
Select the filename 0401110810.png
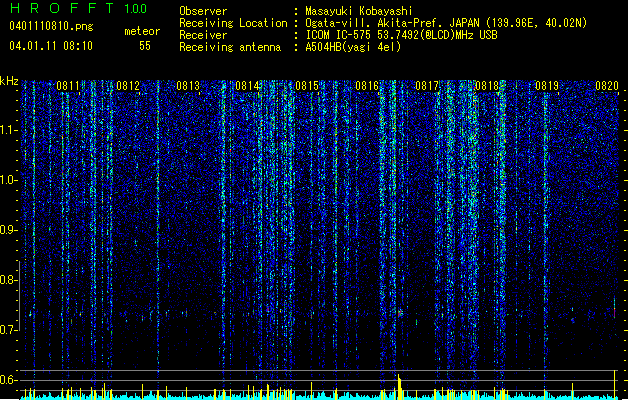(x=51, y=26)
